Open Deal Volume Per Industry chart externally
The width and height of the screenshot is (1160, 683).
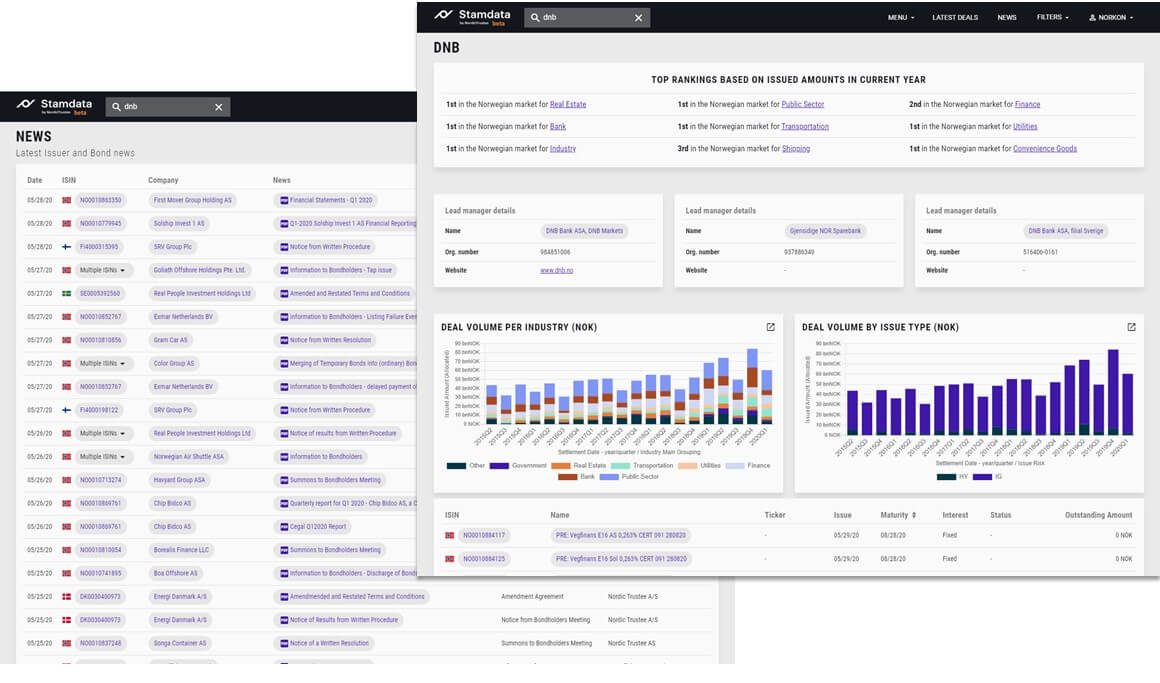pyautogui.click(x=770, y=327)
